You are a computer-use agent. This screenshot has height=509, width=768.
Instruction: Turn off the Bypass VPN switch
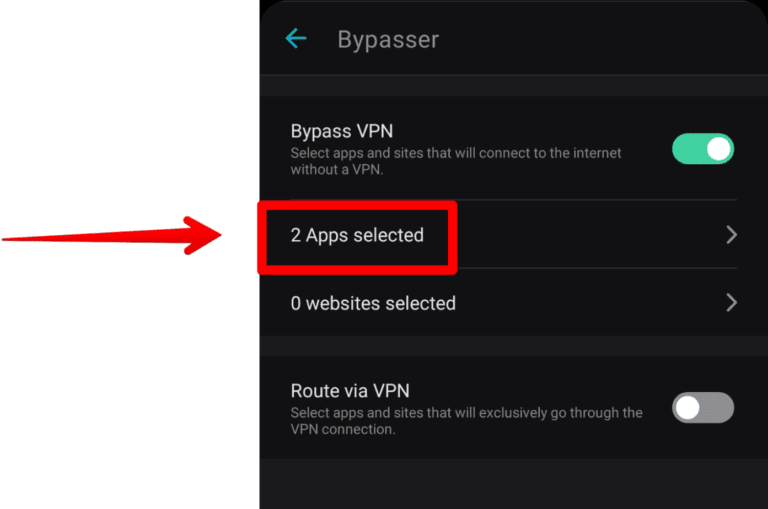tap(703, 150)
